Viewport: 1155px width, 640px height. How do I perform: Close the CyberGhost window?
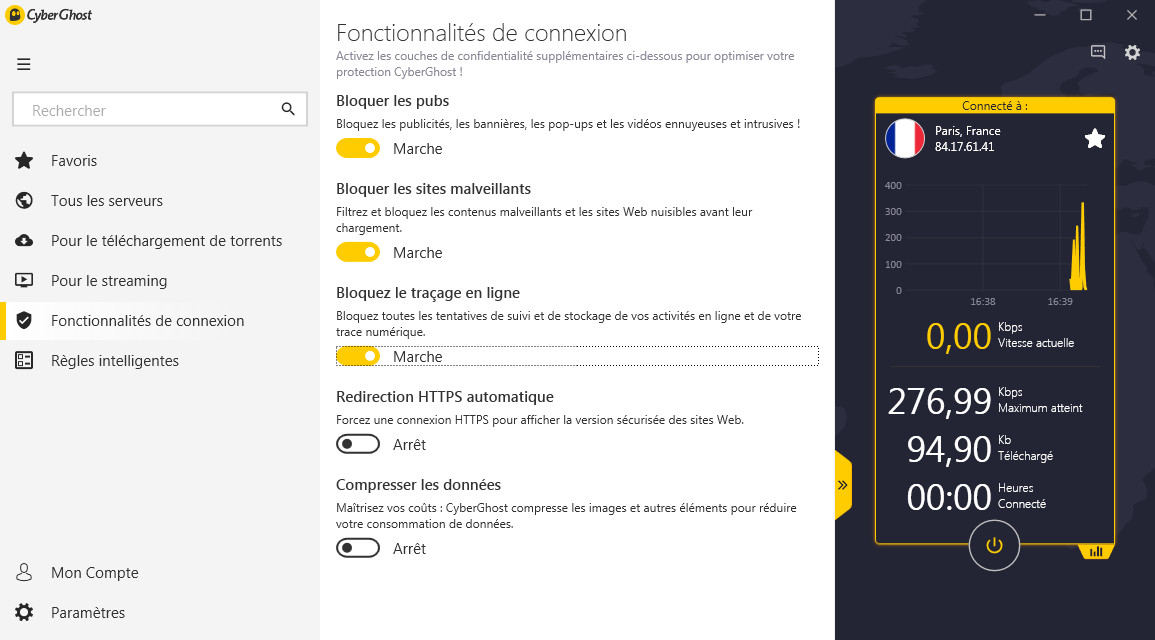pos(1132,15)
